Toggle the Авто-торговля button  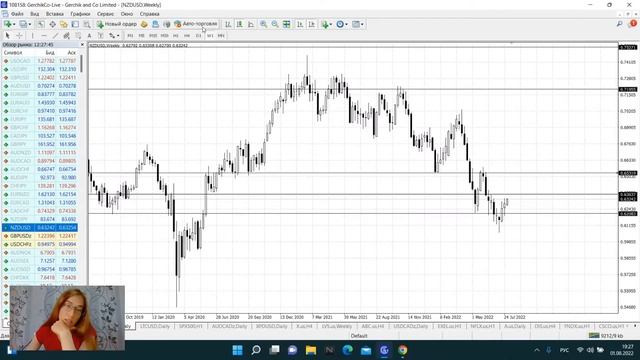pos(196,24)
